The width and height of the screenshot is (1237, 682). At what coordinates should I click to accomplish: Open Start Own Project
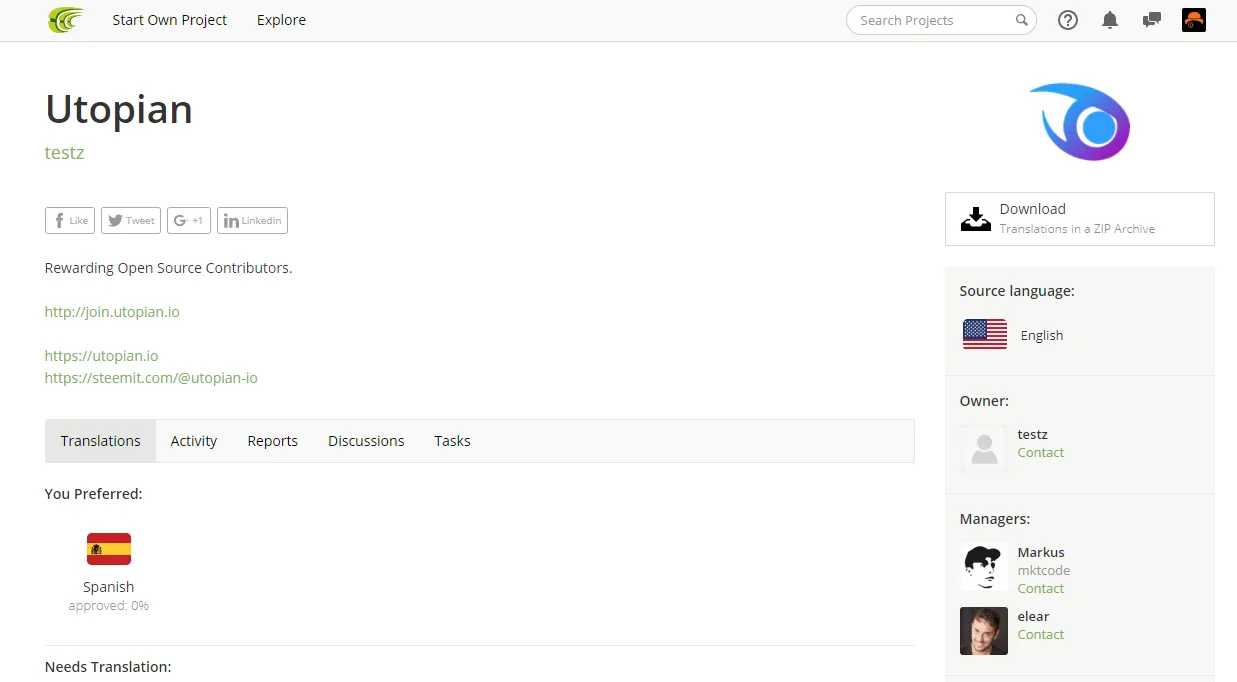click(170, 20)
